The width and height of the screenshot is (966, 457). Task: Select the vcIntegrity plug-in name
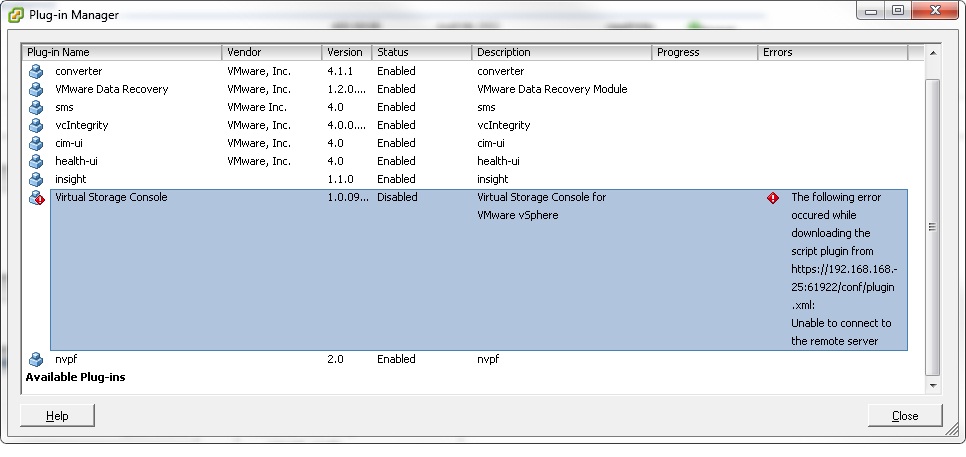point(81,125)
